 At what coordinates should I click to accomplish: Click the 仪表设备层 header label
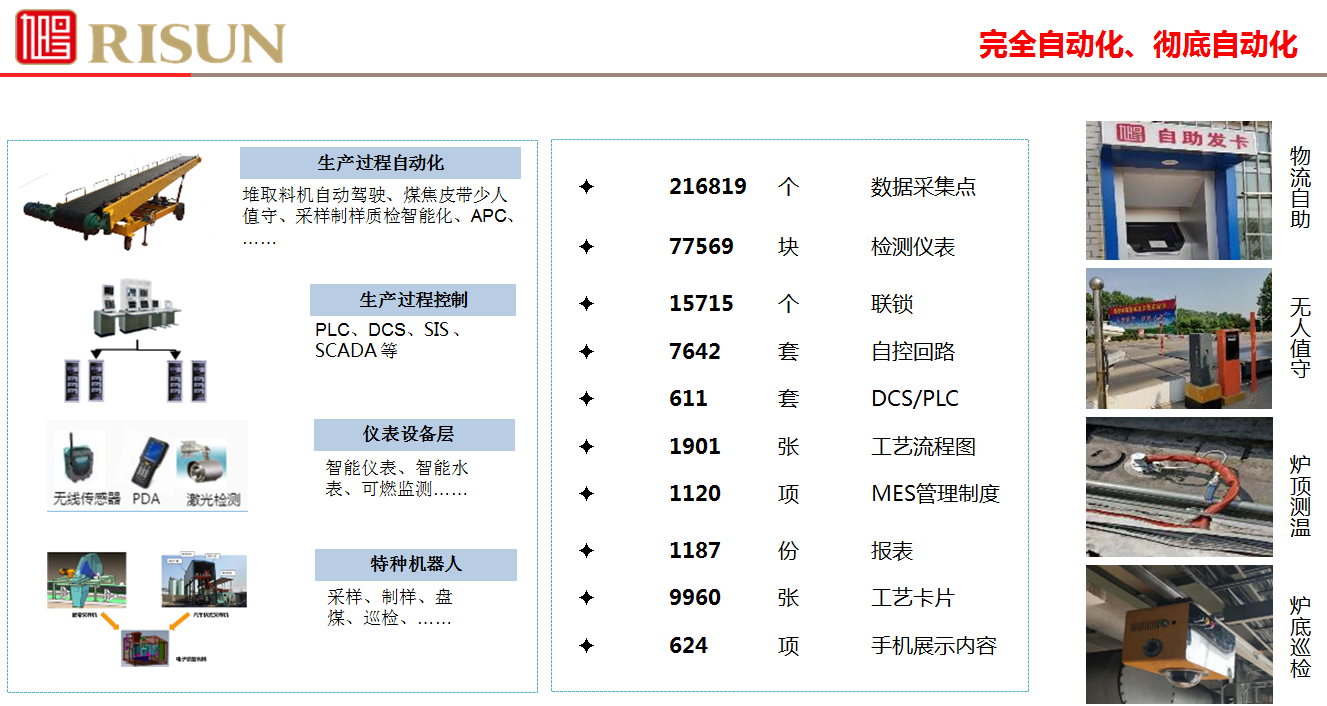point(413,435)
